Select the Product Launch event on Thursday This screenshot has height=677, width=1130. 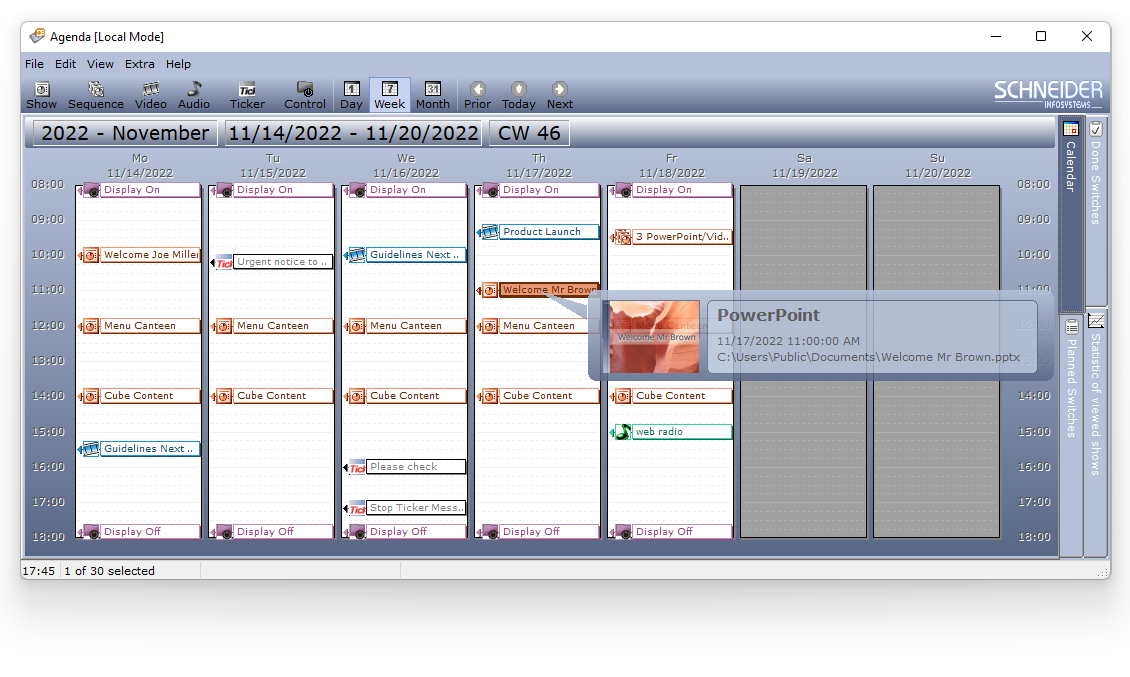coord(541,232)
